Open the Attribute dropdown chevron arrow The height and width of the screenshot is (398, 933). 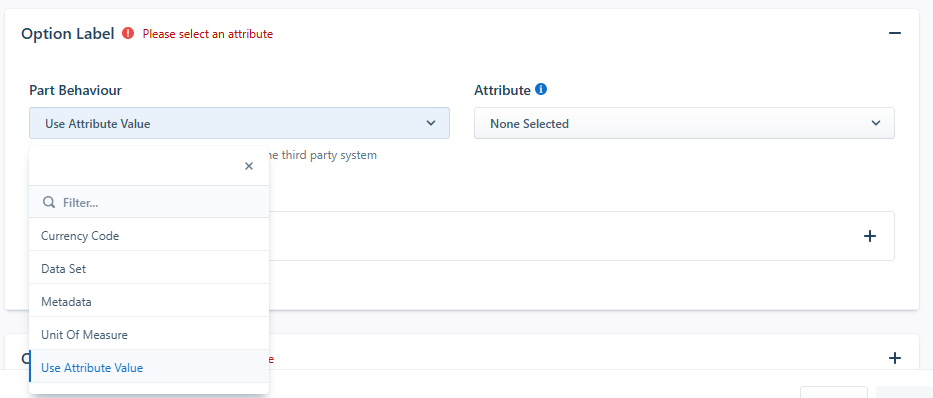tap(876, 123)
